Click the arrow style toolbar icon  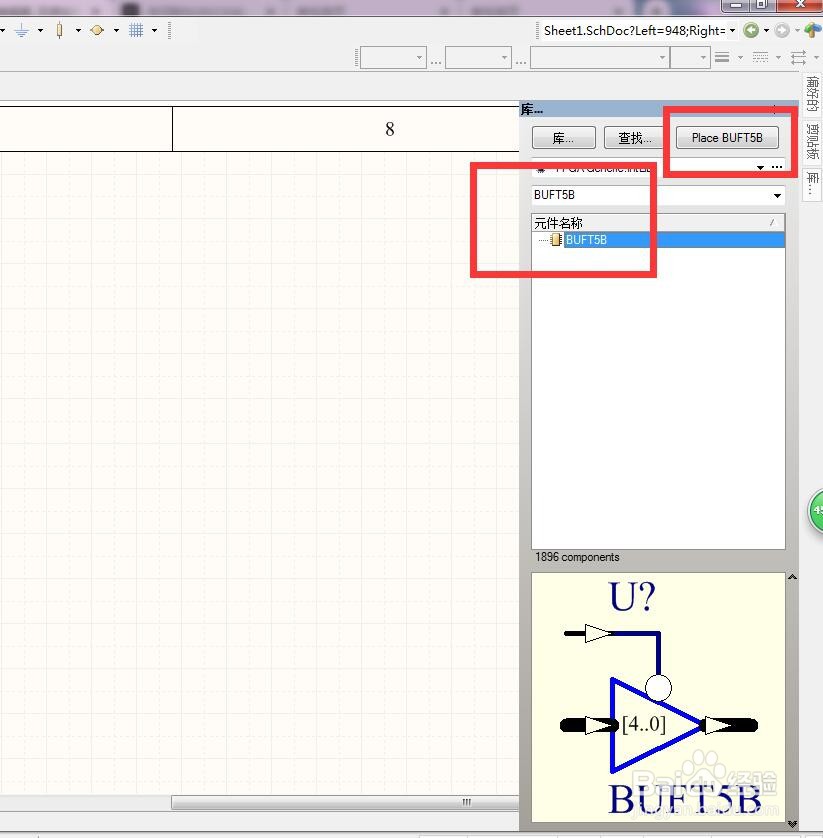click(798, 57)
